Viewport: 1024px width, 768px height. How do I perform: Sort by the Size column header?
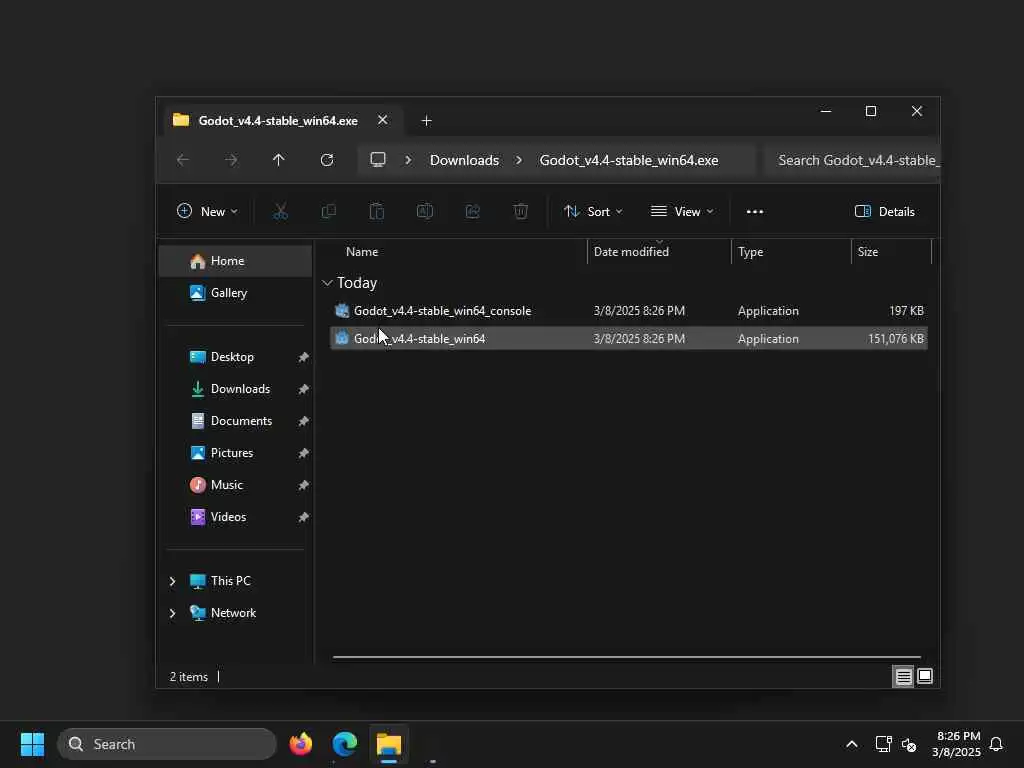click(x=868, y=251)
